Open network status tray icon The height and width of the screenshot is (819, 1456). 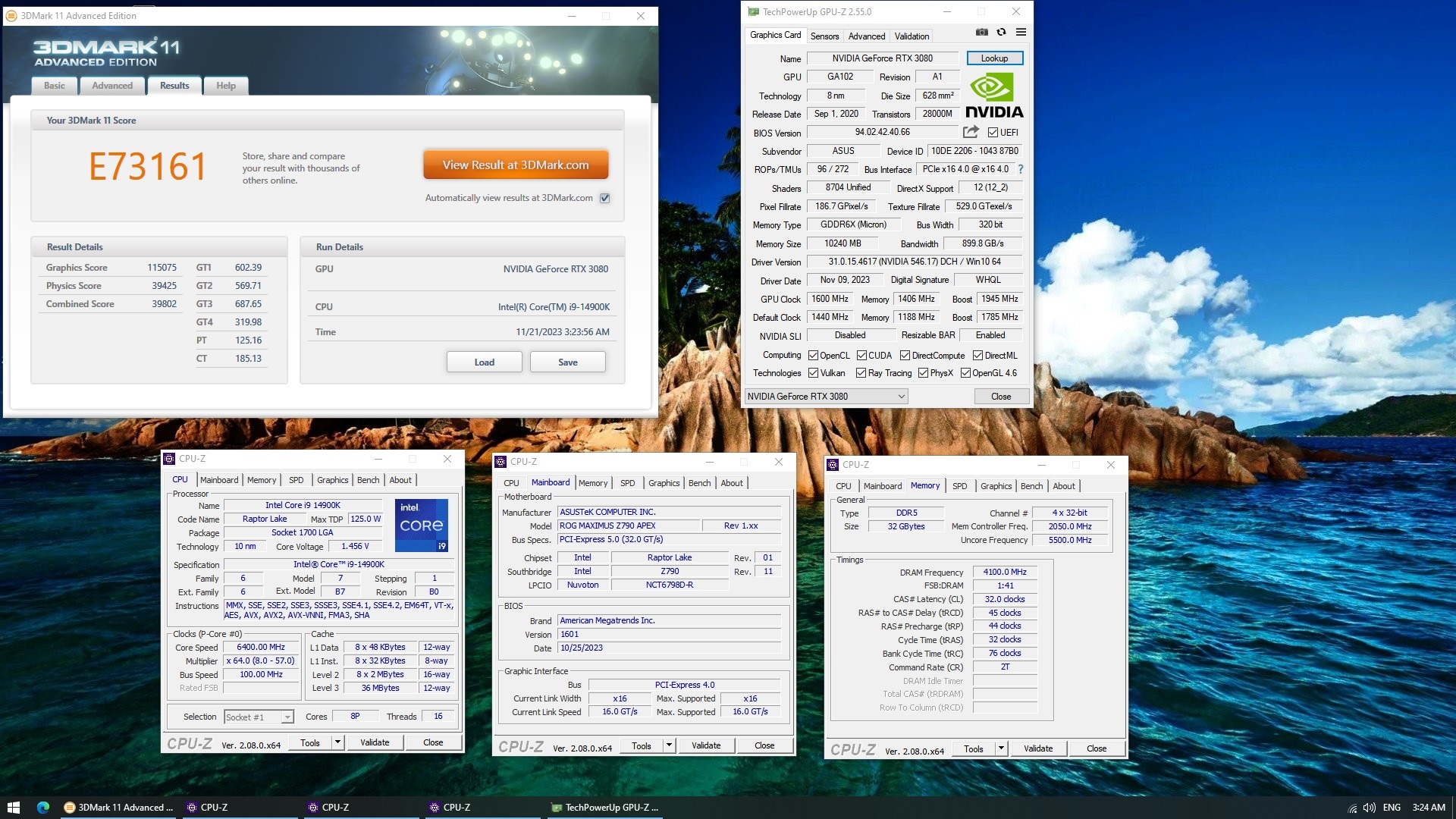point(1352,808)
